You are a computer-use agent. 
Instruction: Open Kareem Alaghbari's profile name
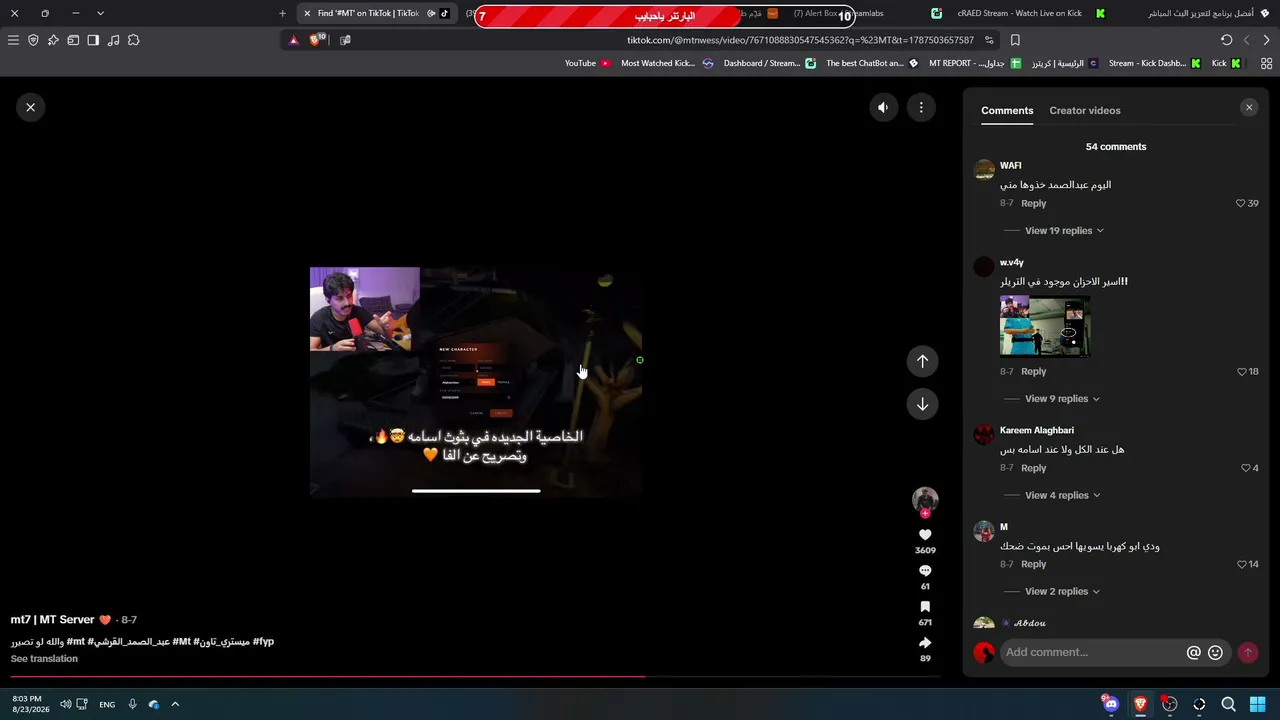pos(1036,431)
